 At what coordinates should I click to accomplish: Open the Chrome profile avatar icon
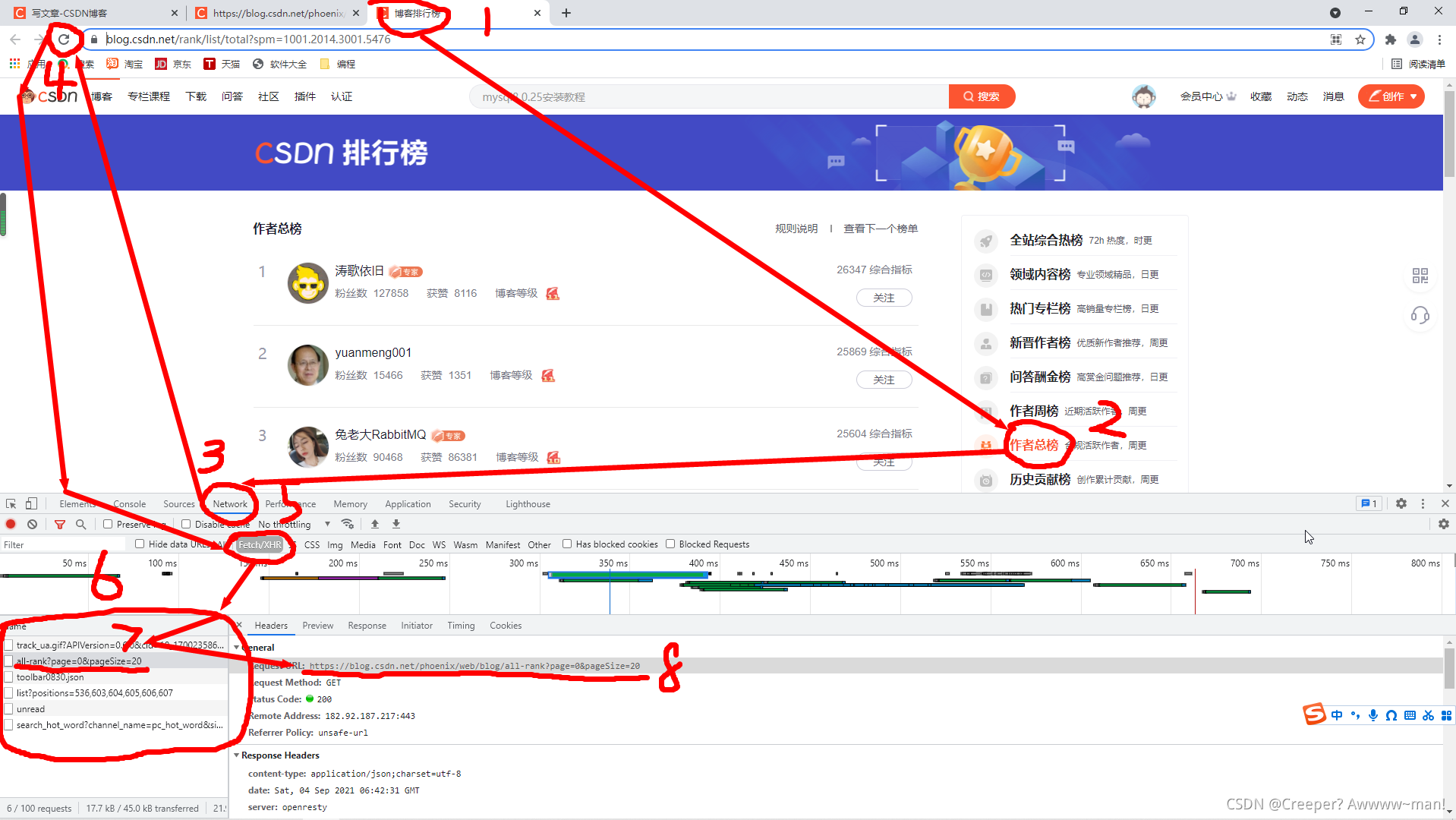pyautogui.click(x=1415, y=39)
